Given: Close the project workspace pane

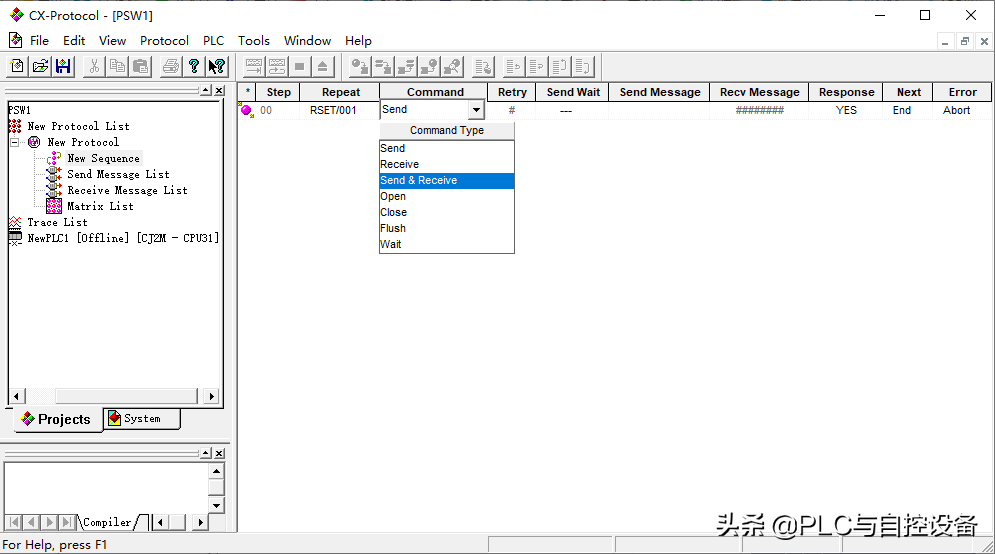Looking at the screenshot, I should 218,91.
